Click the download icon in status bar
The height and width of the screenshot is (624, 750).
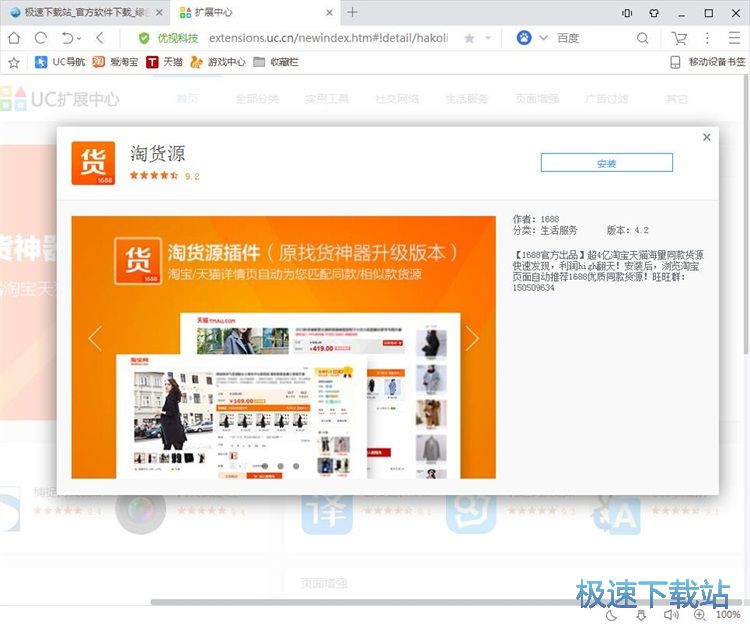tap(641, 615)
